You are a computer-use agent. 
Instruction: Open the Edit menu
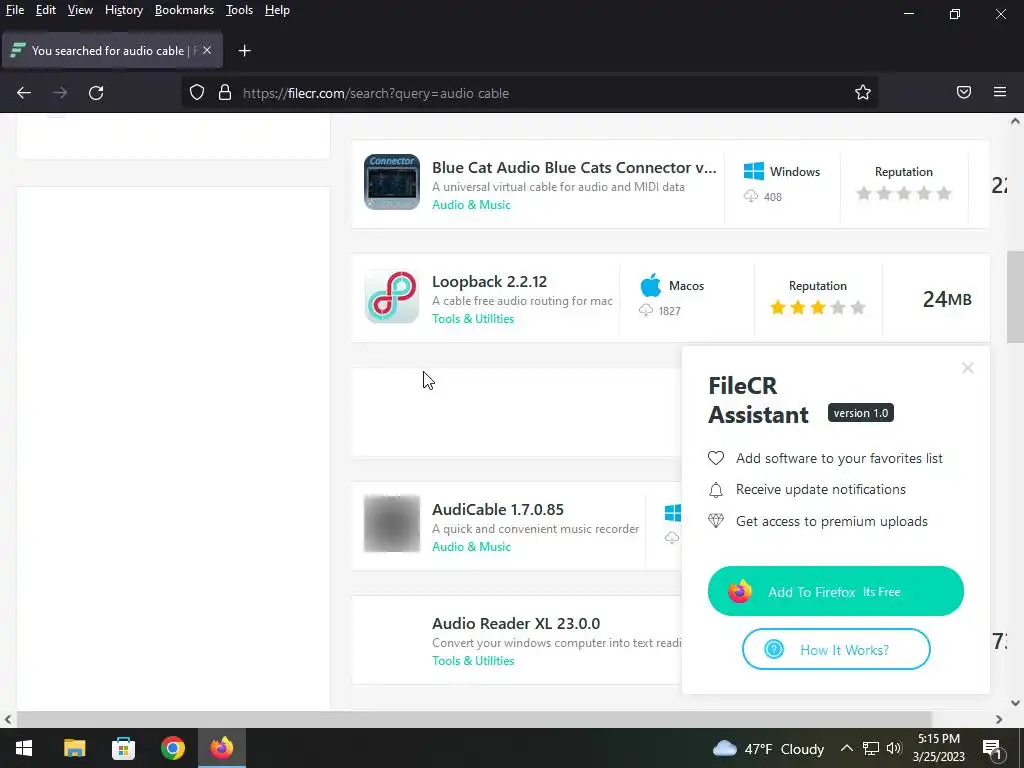[46, 10]
